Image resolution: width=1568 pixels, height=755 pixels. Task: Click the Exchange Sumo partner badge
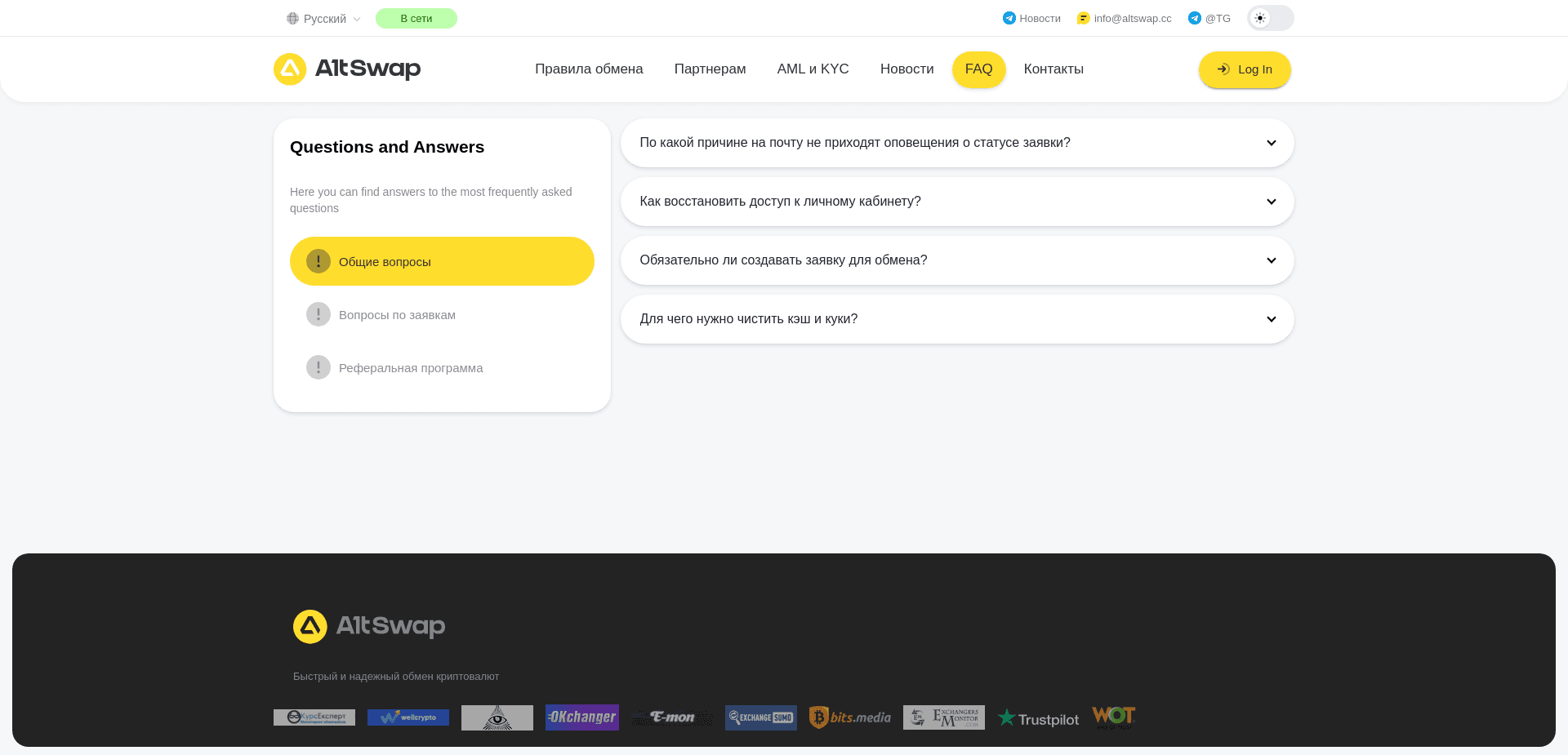(761, 717)
